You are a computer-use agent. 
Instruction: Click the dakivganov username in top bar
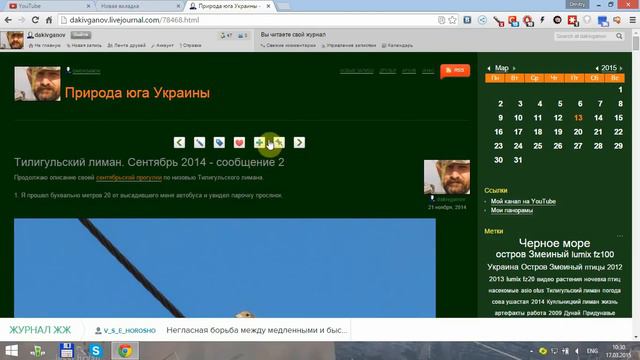pyautogui.click(x=50, y=35)
